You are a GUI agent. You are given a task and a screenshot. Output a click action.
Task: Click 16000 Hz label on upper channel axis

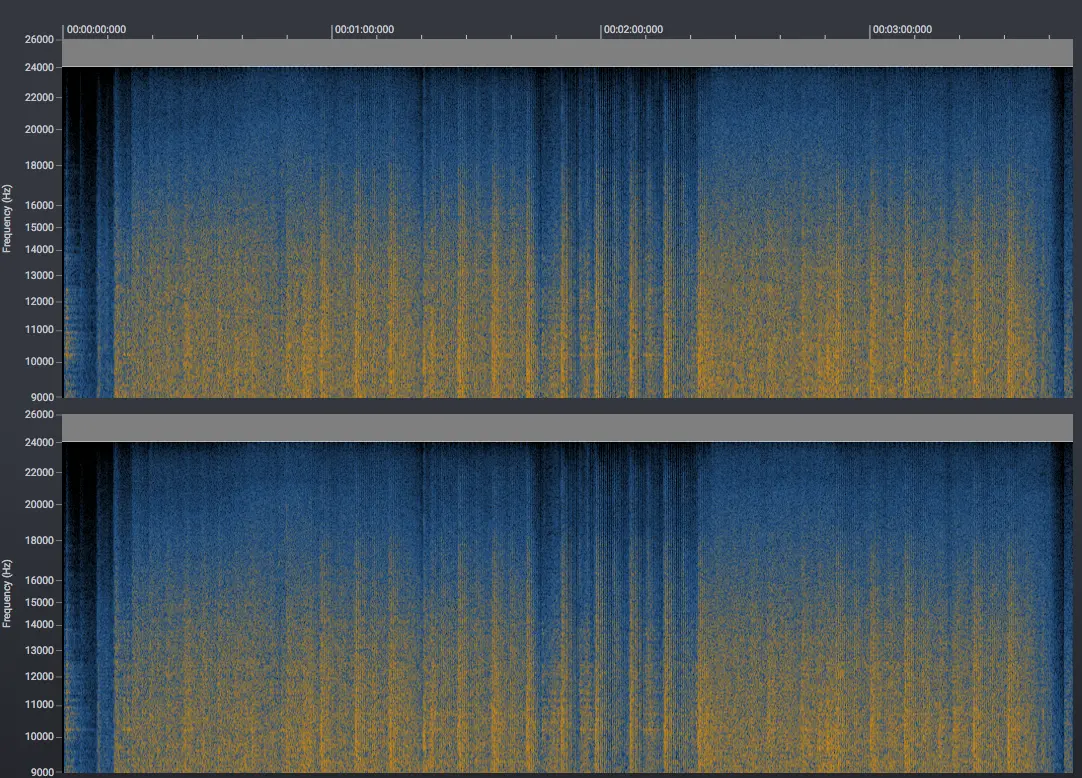39,205
